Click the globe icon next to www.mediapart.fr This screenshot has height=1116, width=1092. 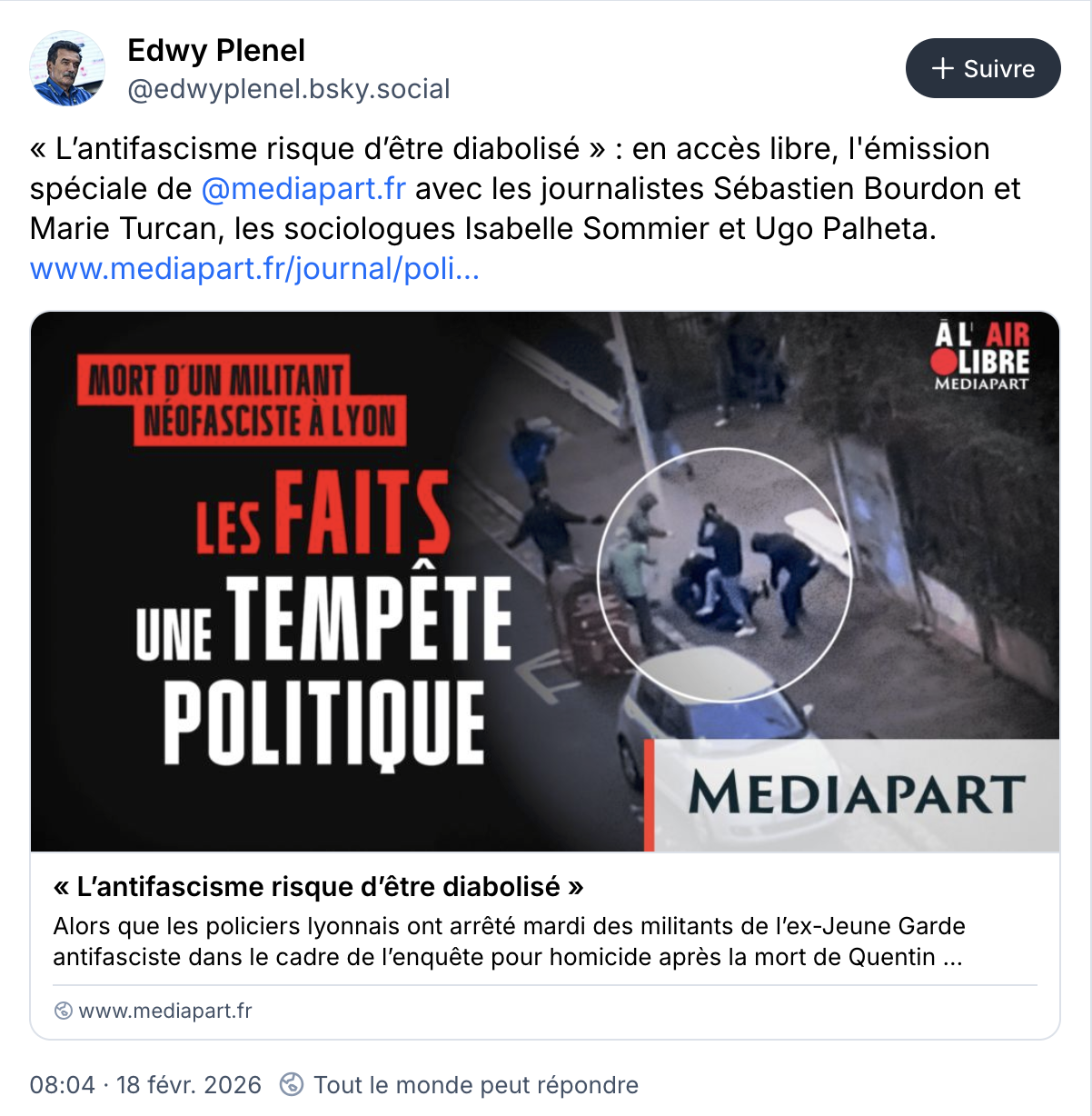pyautogui.click(x=64, y=1011)
